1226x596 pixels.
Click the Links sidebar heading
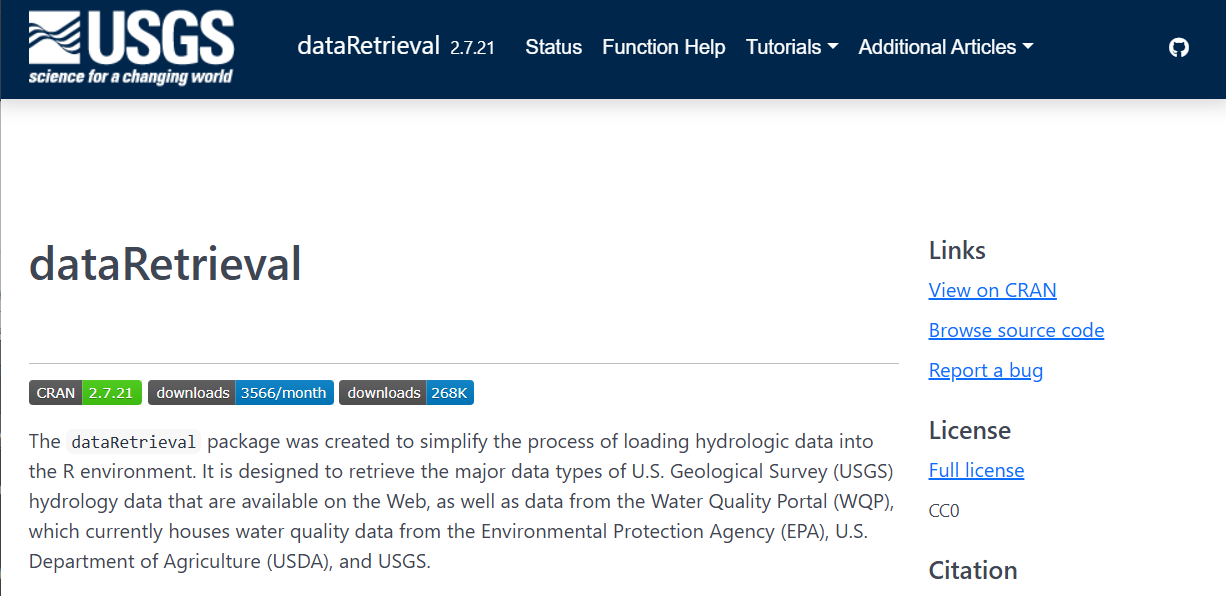pos(957,250)
